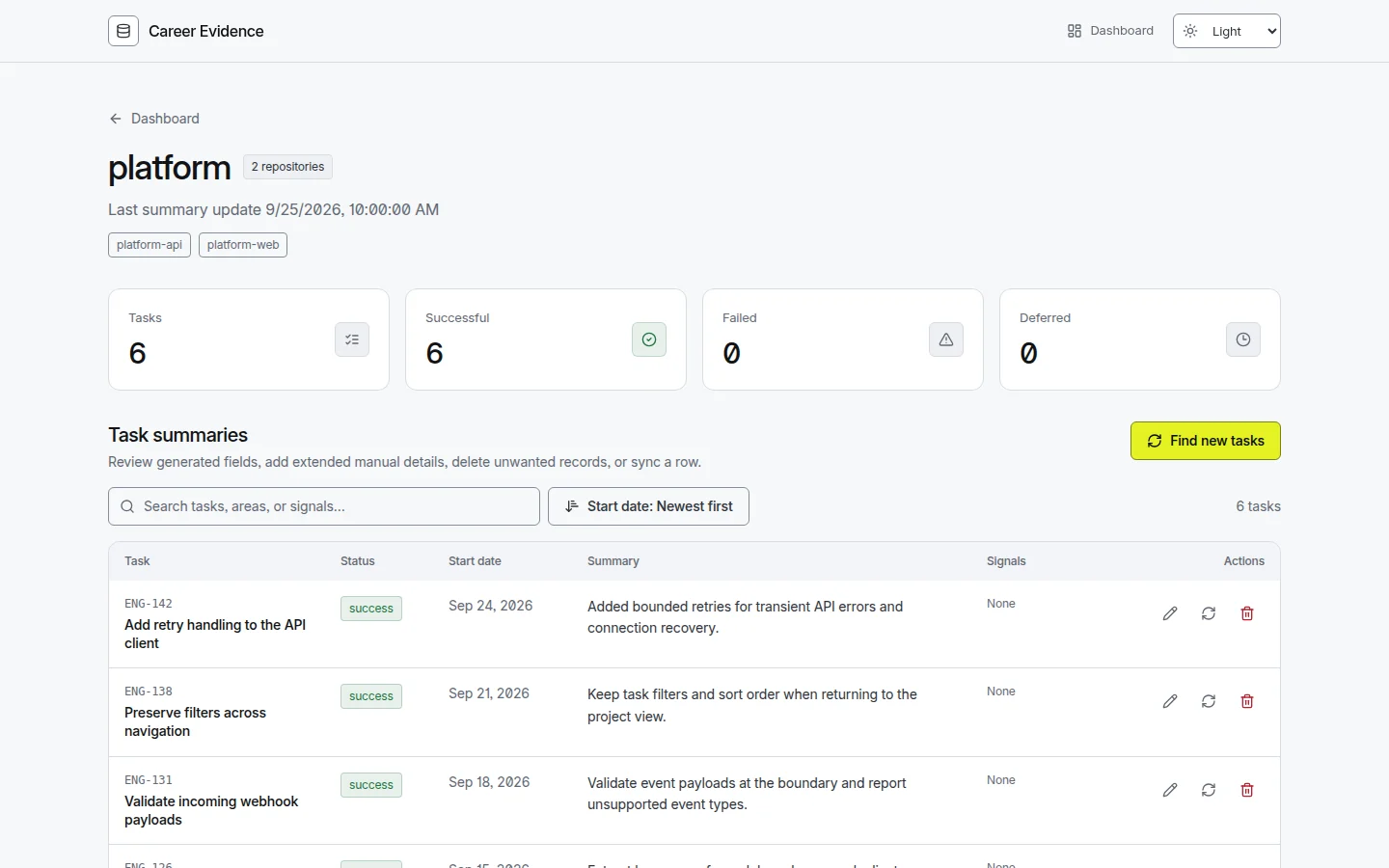Click the Status column header

[358, 561]
